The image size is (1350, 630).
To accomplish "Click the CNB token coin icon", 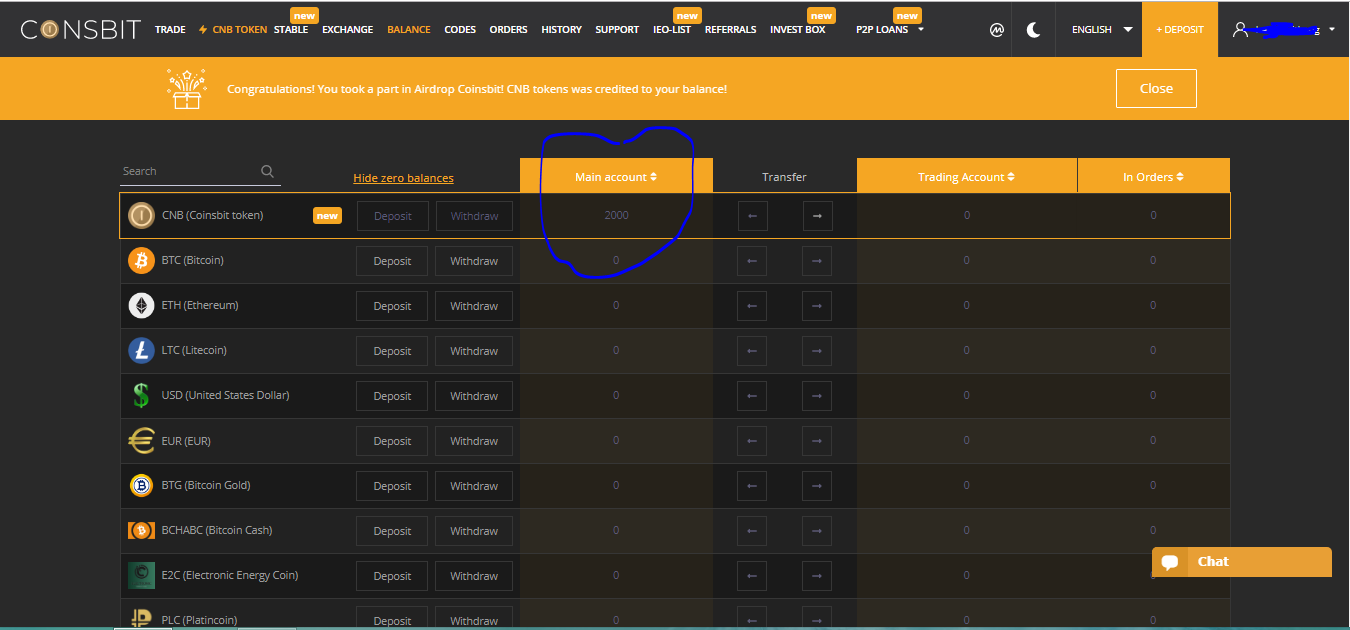I will click(x=141, y=215).
